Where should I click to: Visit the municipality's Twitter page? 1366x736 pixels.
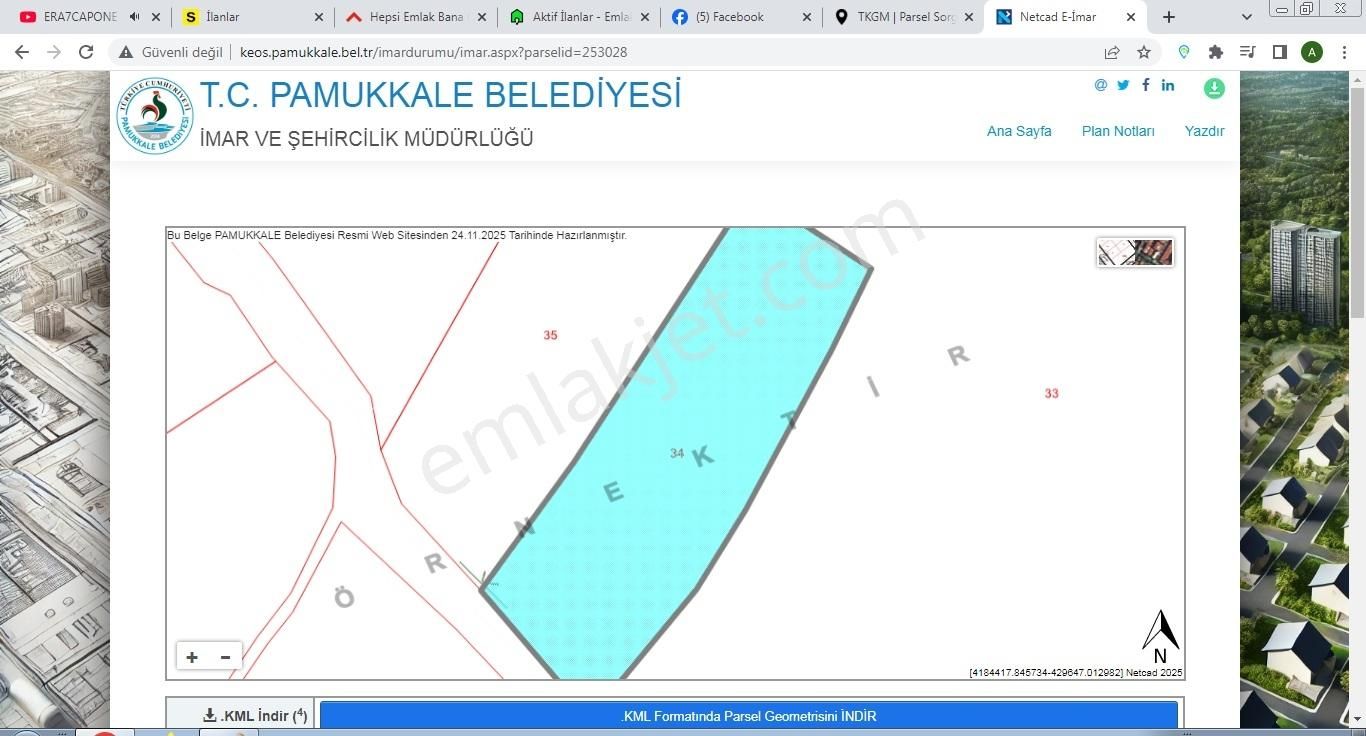click(x=1122, y=85)
